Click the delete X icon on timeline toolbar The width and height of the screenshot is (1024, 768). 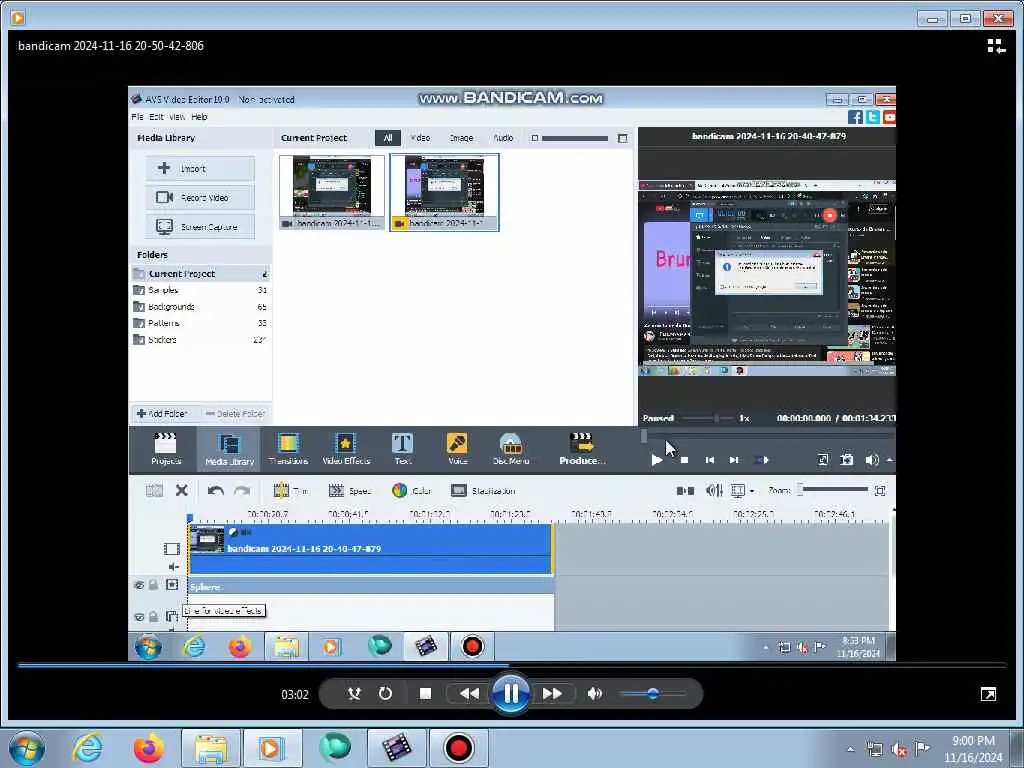[182, 490]
